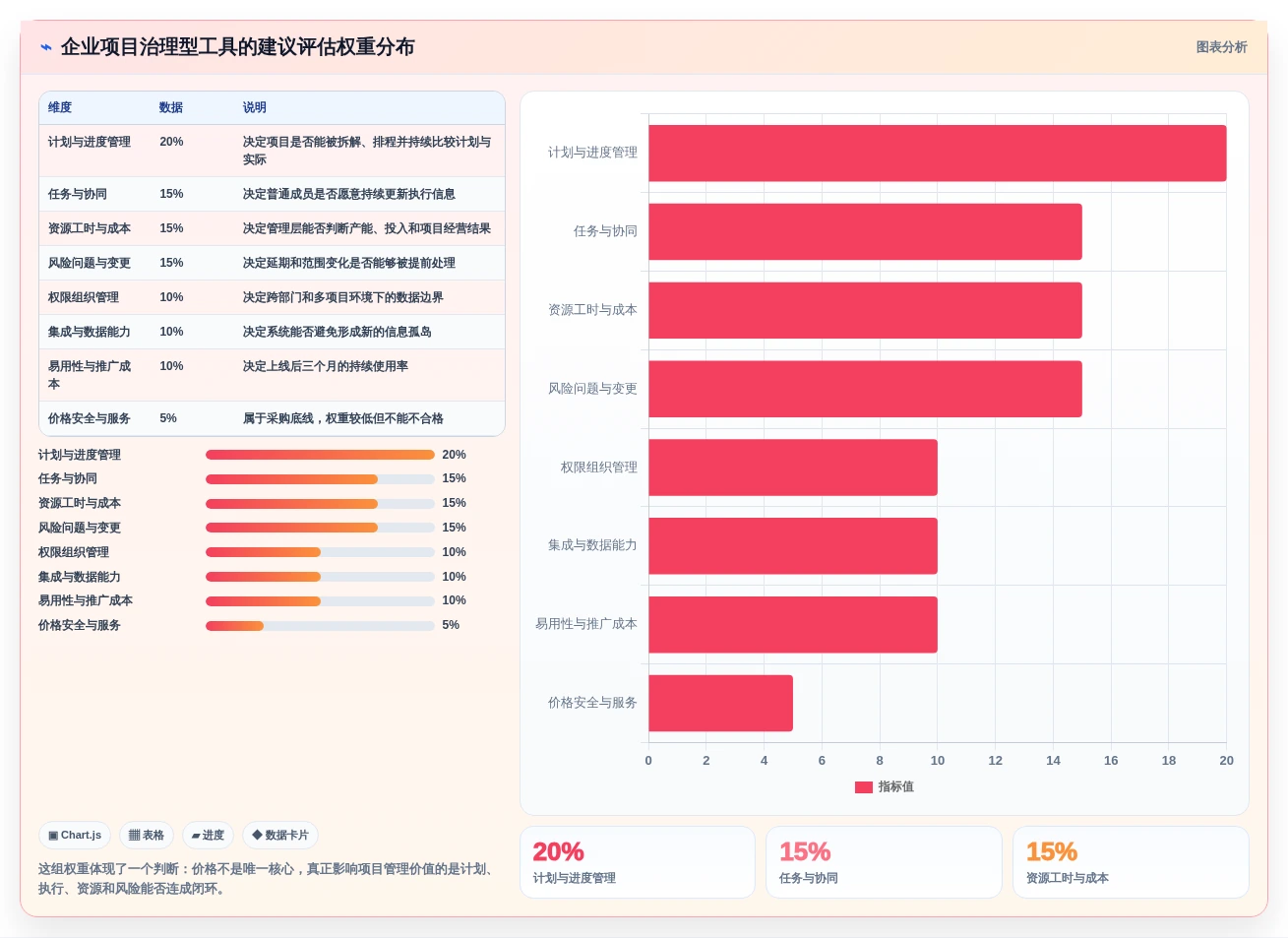Open the 15% 任务与协同 data card
The height and width of the screenshot is (938, 1288).
[x=884, y=862]
